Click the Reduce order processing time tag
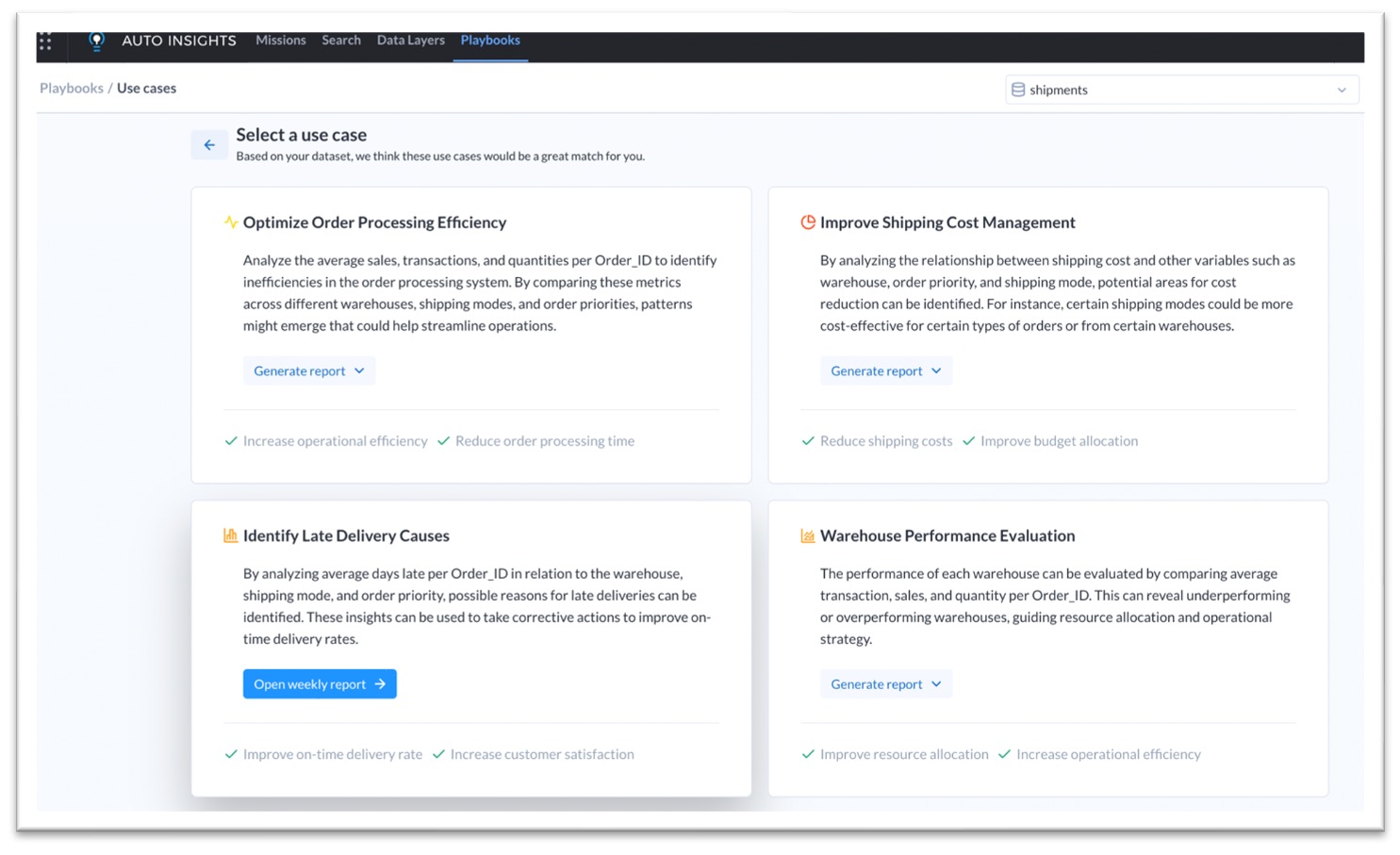Image resolution: width=1400 pixels, height=855 pixels. (545, 441)
